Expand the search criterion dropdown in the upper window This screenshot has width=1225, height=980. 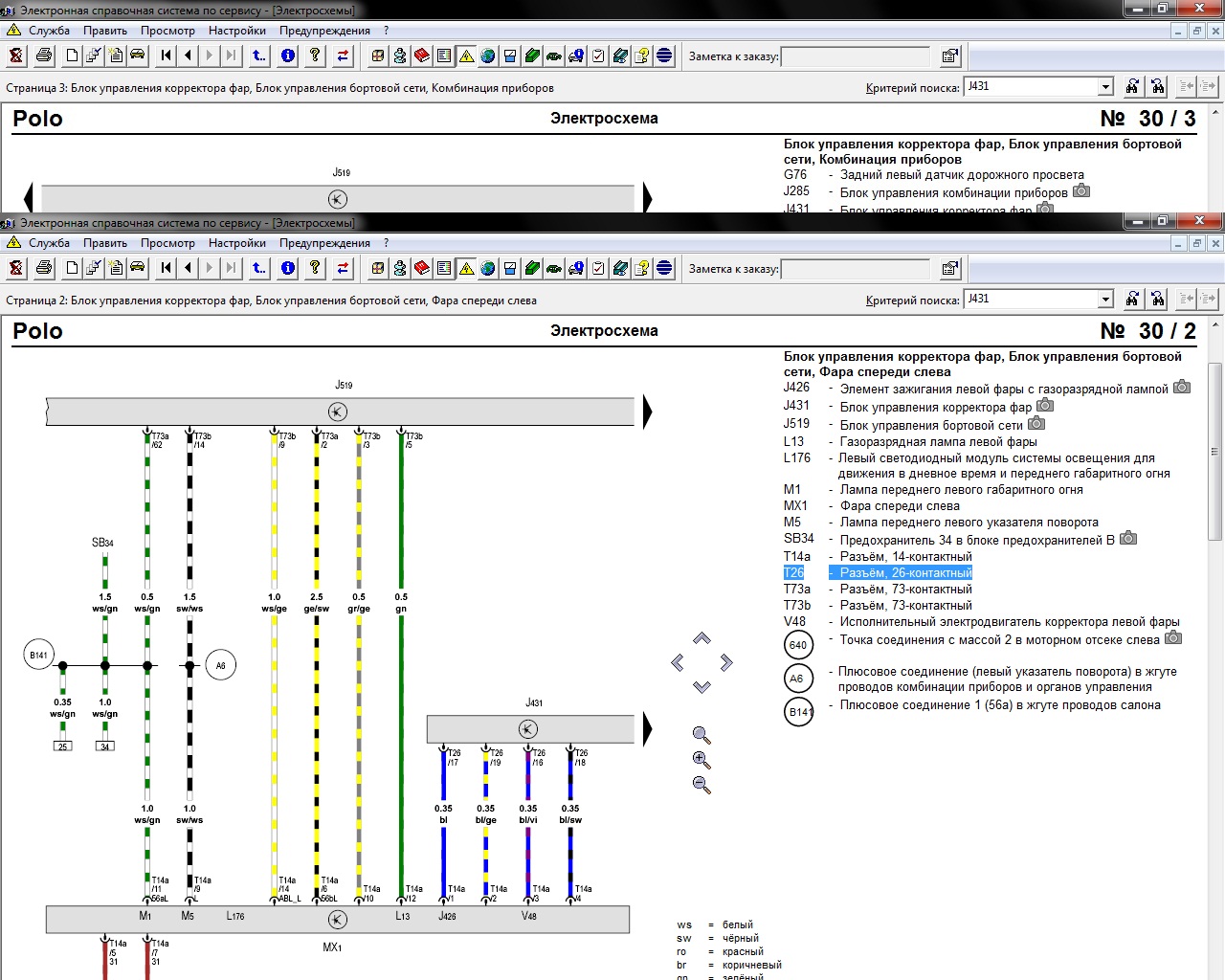pos(1105,87)
